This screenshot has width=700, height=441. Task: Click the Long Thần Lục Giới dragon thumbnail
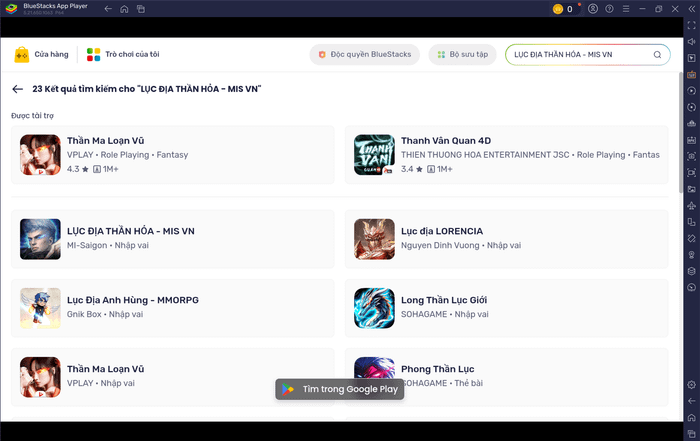coord(374,308)
